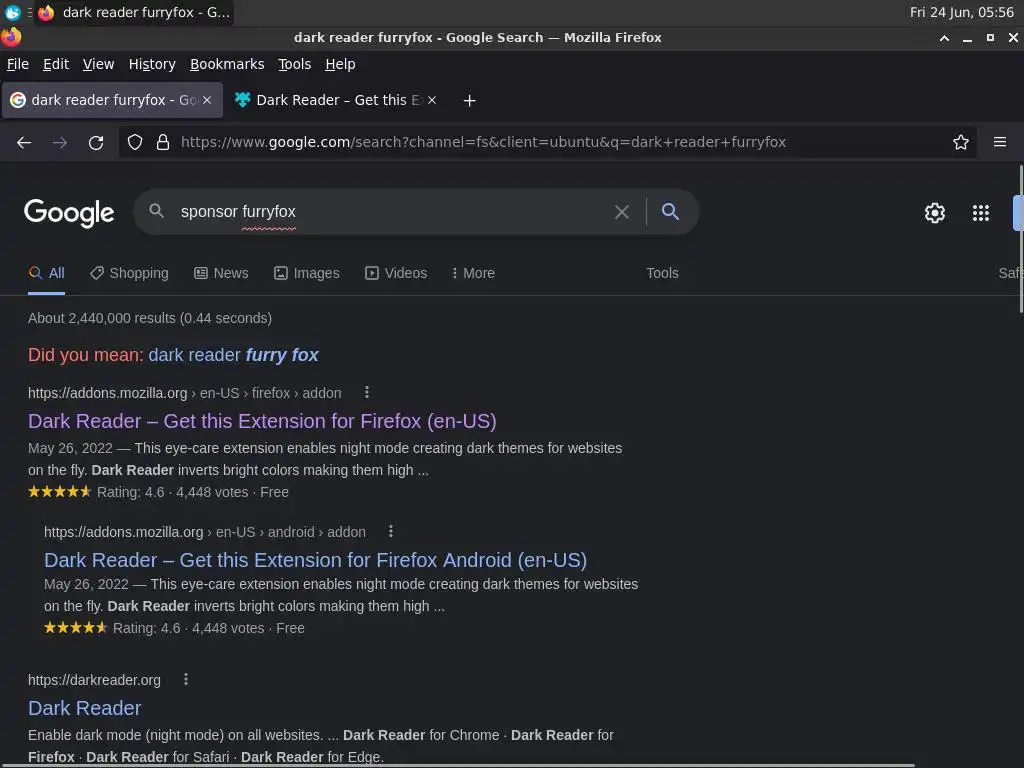The height and width of the screenshot is (768, 1024).
Task: Click the padlock site security icon
Action: pyautogui.click(x=163, y=142)
